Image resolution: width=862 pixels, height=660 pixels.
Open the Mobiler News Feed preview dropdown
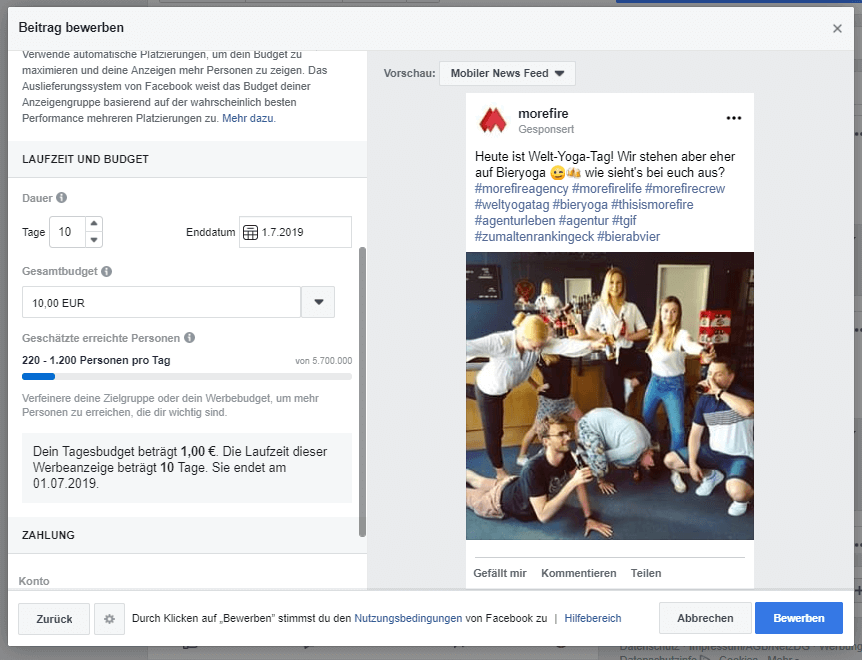[507, 73]
